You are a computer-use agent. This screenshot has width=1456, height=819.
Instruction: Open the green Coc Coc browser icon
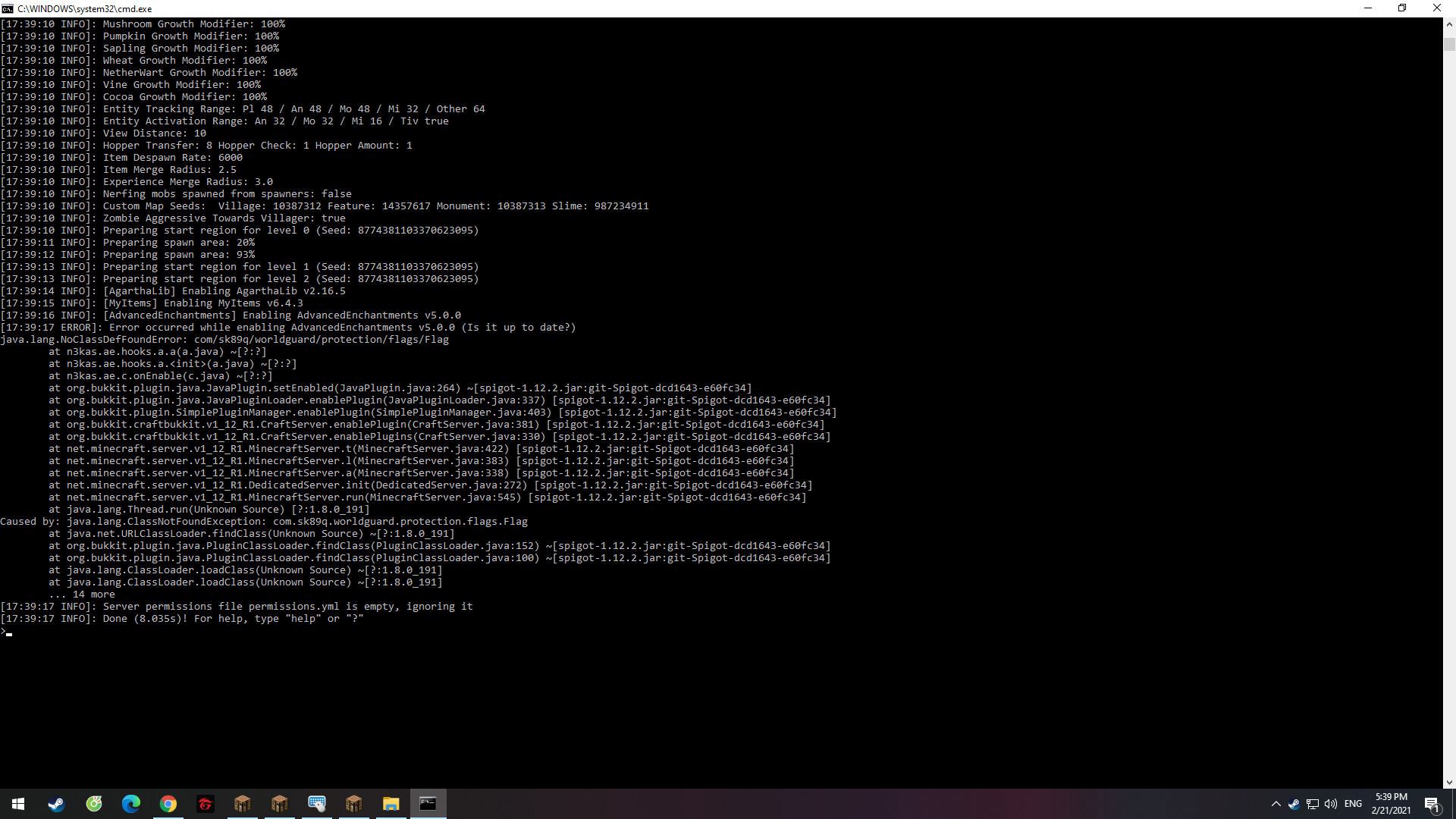point(94,804)
